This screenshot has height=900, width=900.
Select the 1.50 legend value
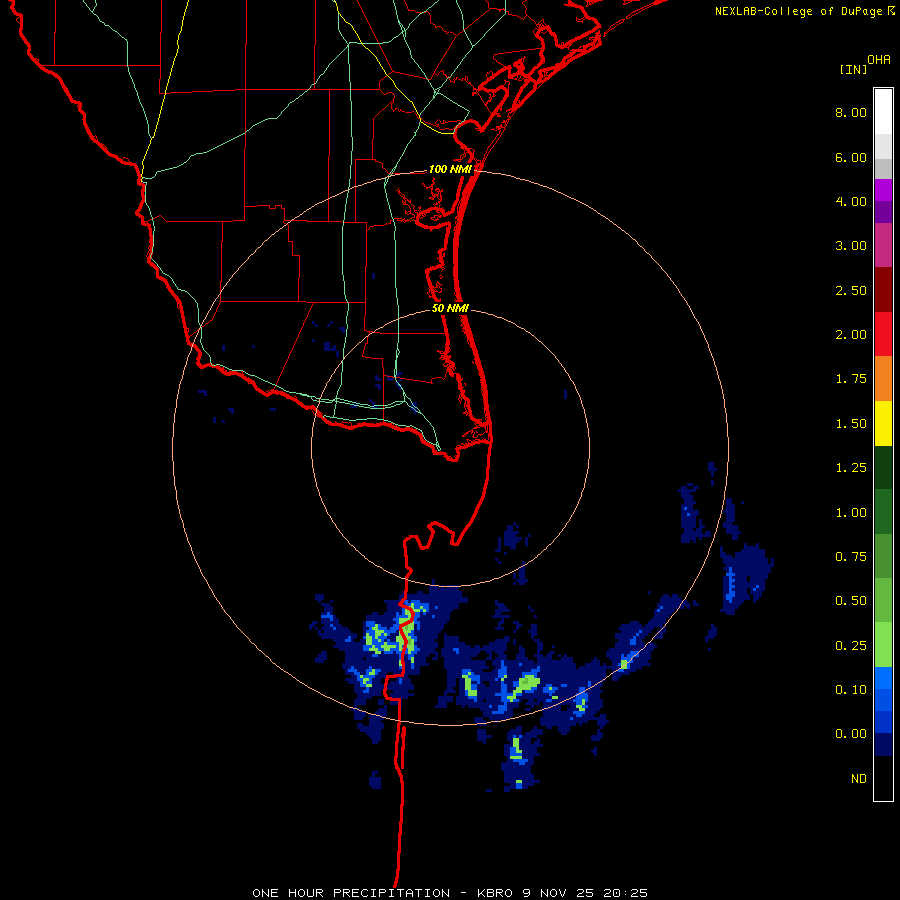(x=851, y=424)
